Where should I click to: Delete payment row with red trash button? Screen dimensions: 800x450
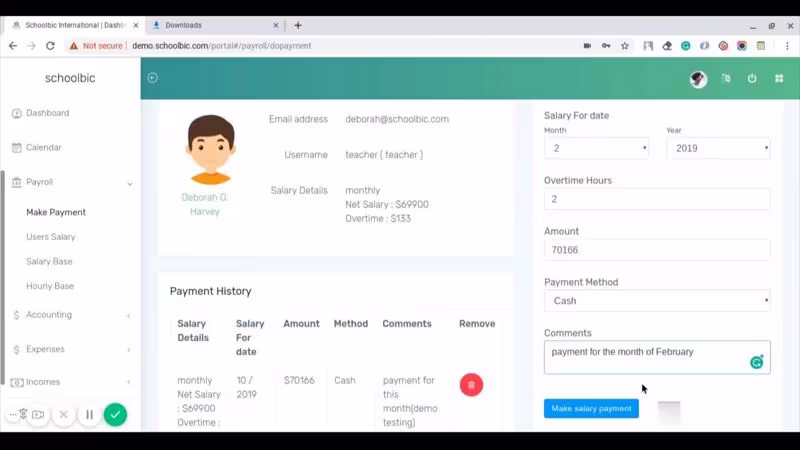pos(471,385)
